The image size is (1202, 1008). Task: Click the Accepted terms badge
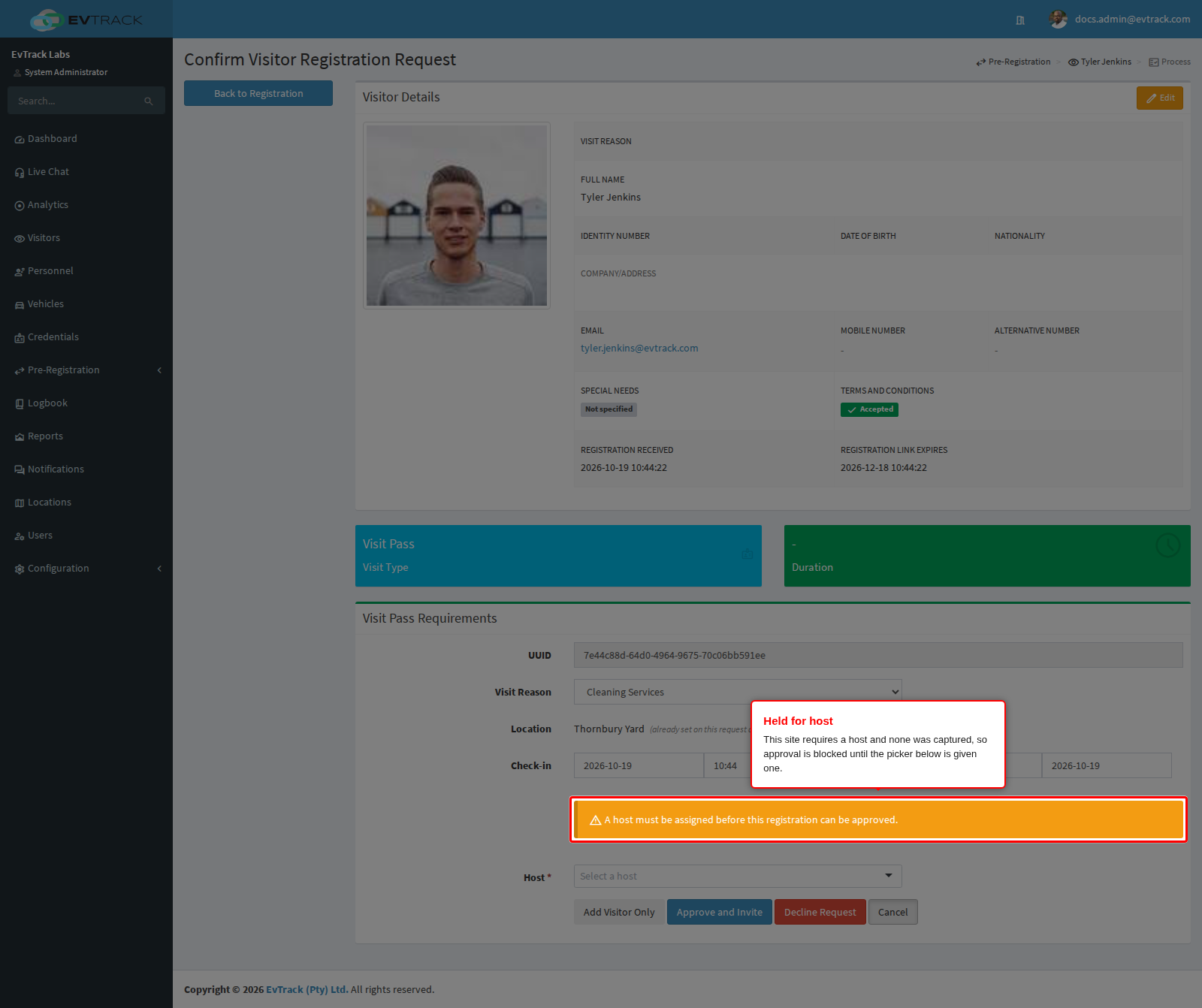pos(869,409)
